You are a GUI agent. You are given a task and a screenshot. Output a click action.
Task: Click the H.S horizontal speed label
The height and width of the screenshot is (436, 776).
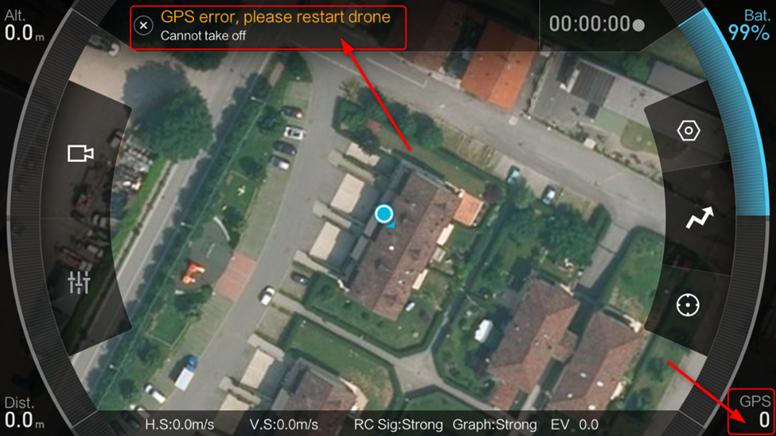tap(180, 425)
